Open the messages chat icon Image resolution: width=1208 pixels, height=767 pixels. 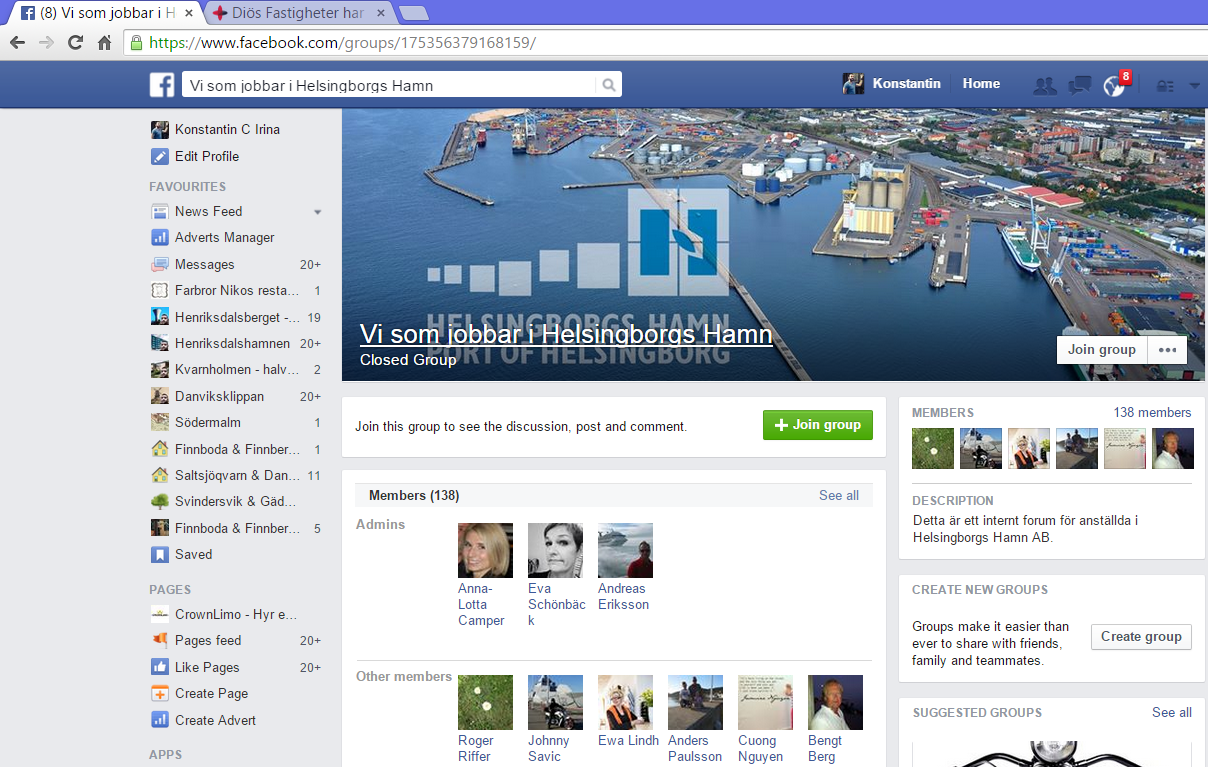point(1080,85)
